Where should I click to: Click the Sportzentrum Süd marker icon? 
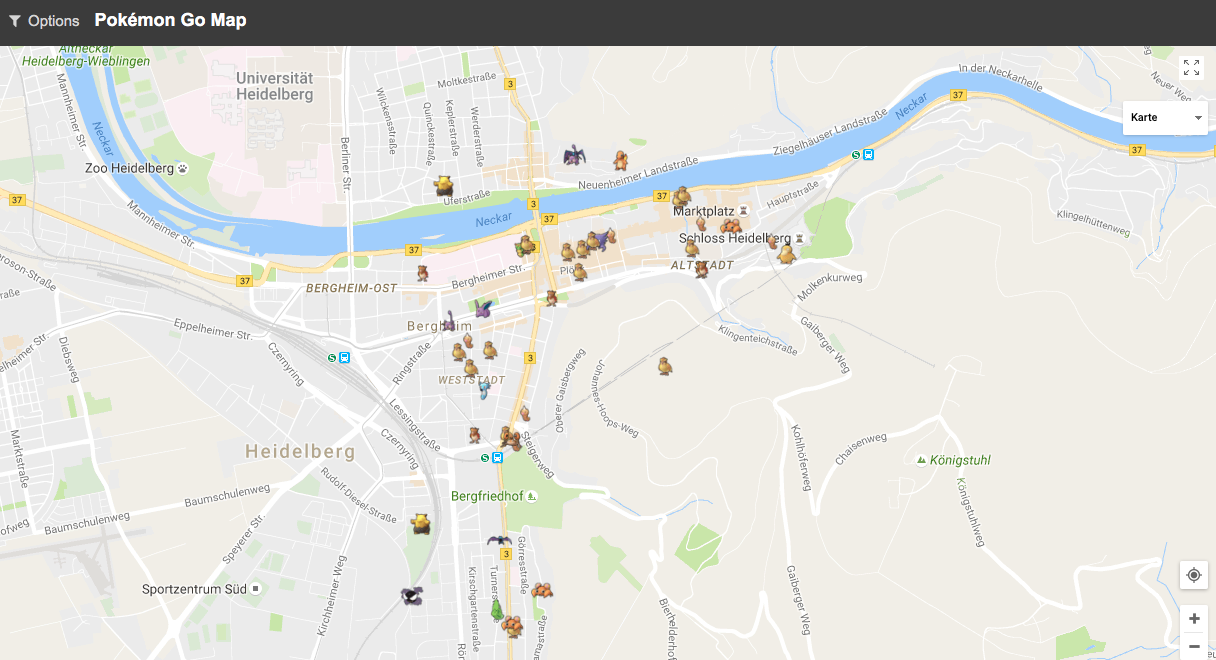point(256,589)
